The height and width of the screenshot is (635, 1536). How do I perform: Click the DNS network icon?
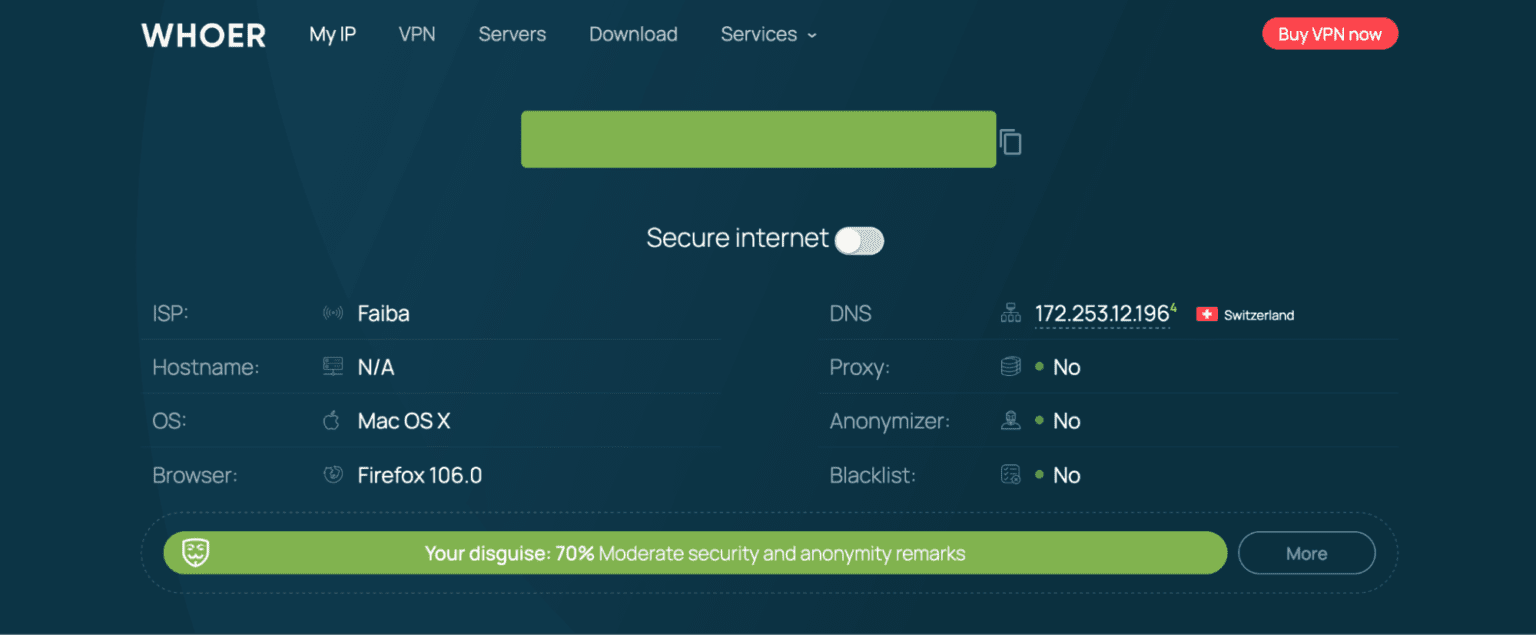click(1010, 314)
